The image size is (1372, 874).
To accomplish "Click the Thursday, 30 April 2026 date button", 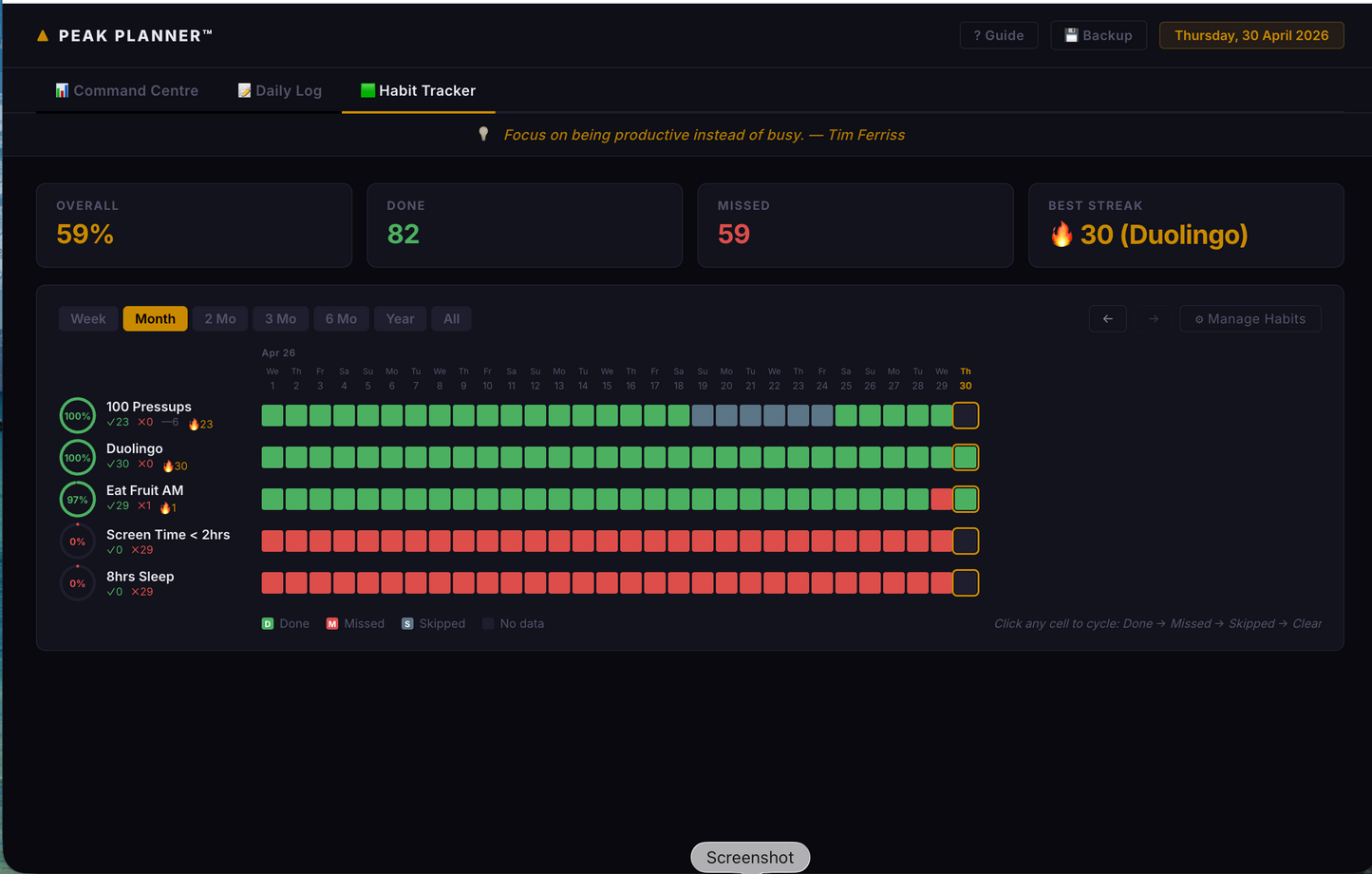I will point(1251,35).
